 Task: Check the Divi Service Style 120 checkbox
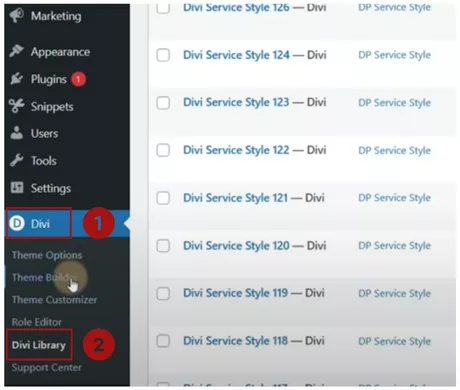tap(163, 246)
